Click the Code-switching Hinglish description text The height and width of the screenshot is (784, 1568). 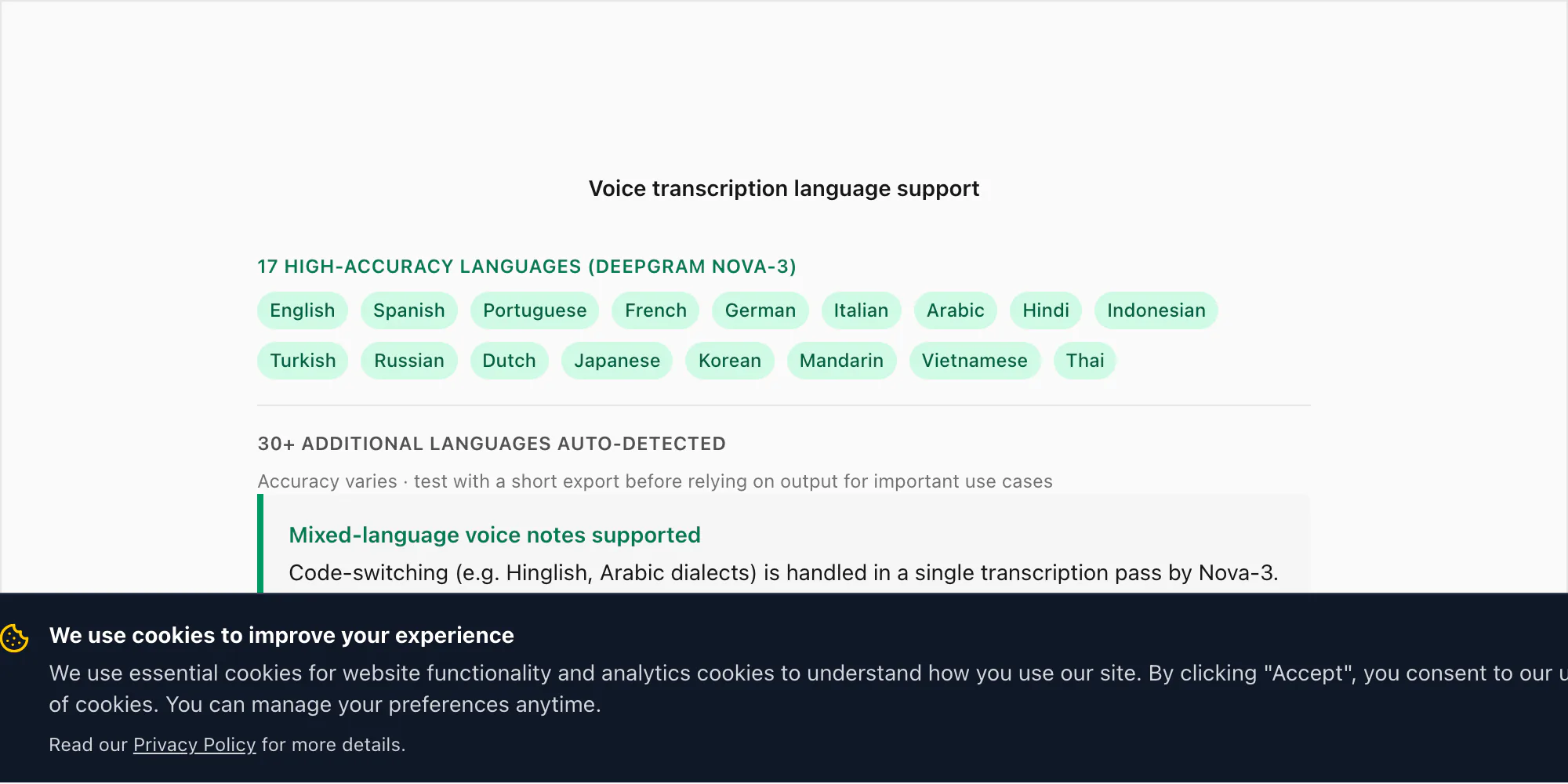(x=783, y=573)
